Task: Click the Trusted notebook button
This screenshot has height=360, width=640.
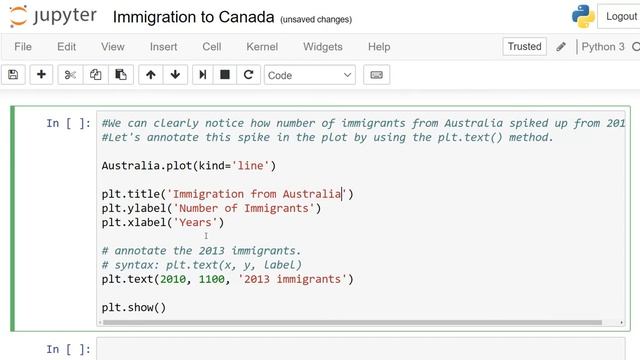Action: point(524,47)
